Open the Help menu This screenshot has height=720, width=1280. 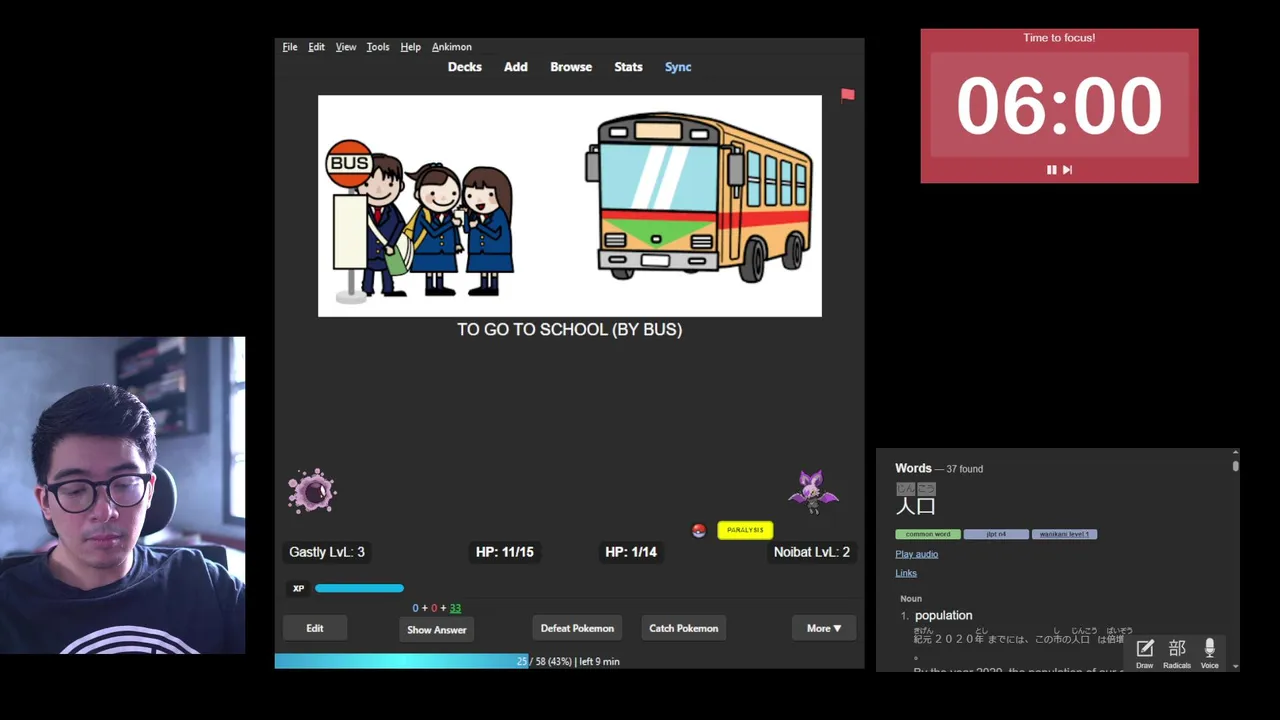[410, 47]
